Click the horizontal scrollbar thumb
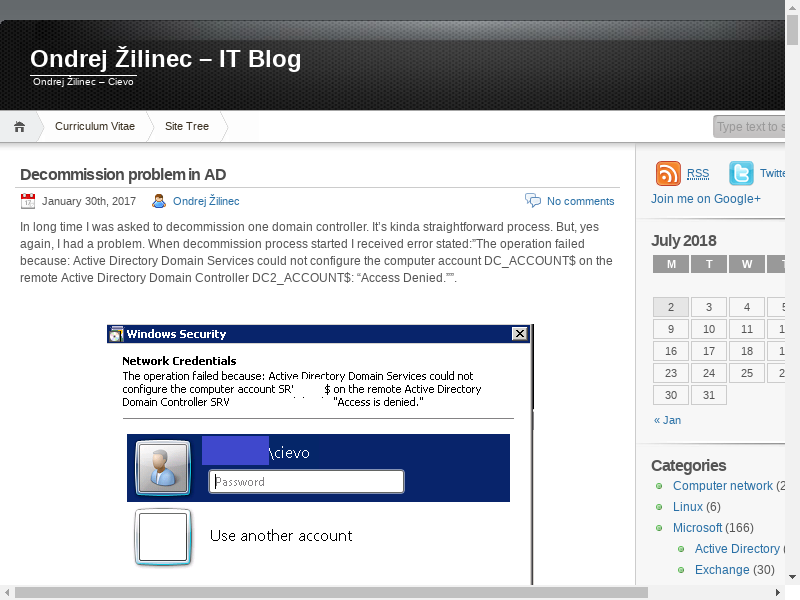 coord(331,592)
